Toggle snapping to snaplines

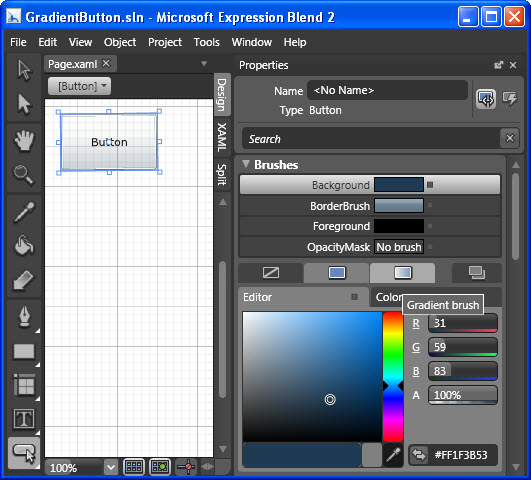click(x=186, y=467)
